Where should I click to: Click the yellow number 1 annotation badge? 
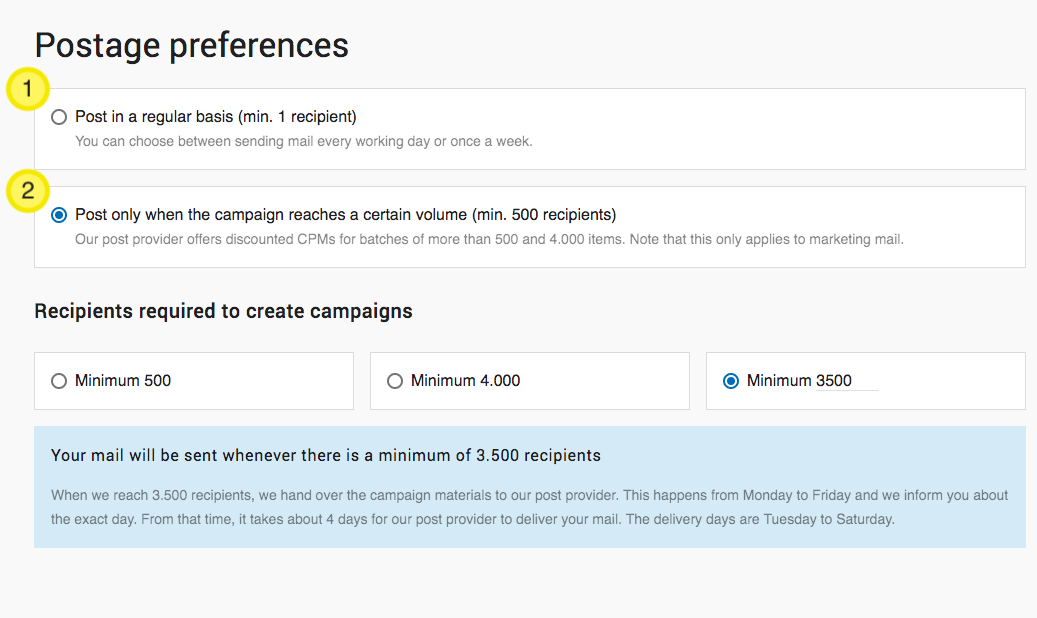28,90
